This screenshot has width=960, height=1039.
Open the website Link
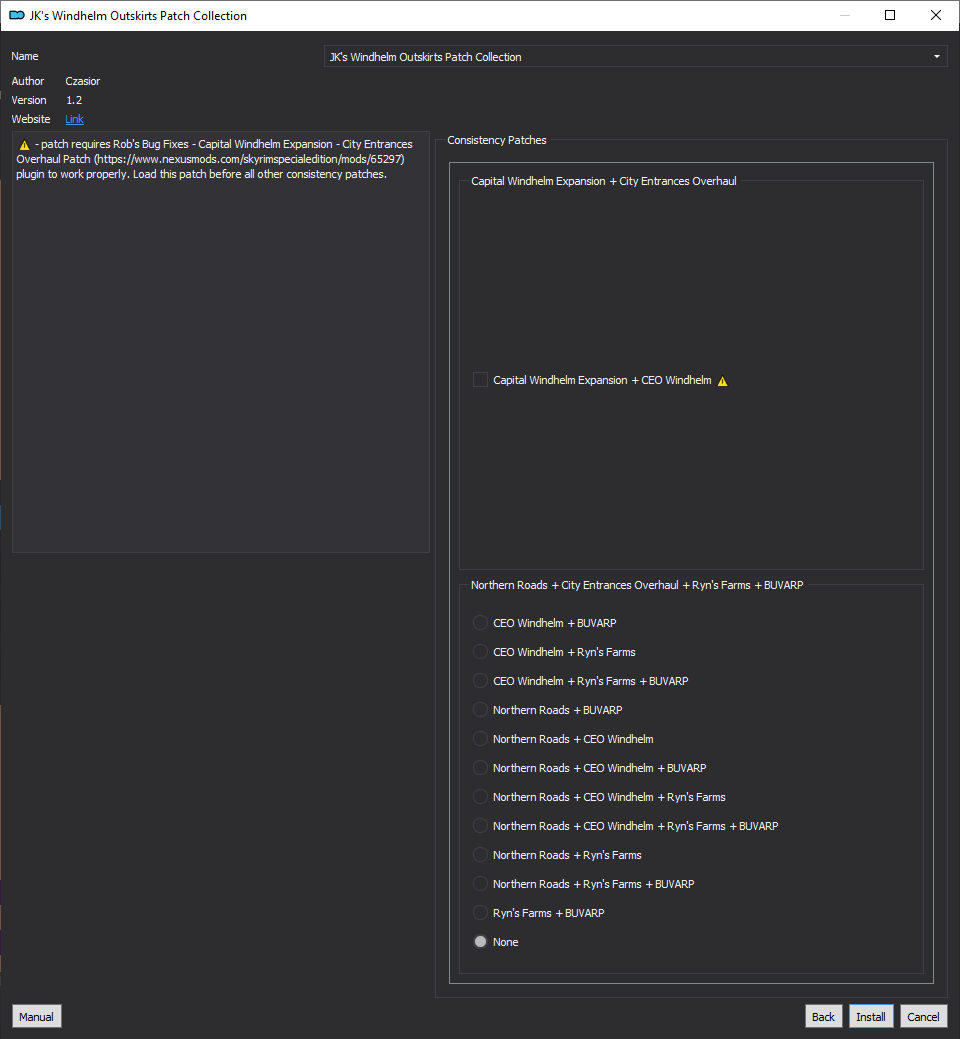[74, 119]
